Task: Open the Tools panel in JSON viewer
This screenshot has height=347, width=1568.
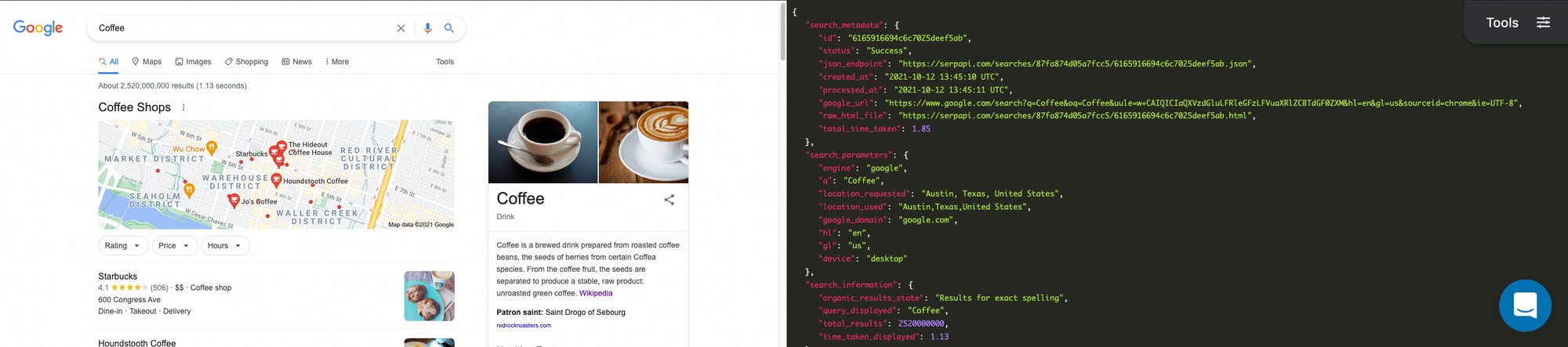Action: (1502, 23)
